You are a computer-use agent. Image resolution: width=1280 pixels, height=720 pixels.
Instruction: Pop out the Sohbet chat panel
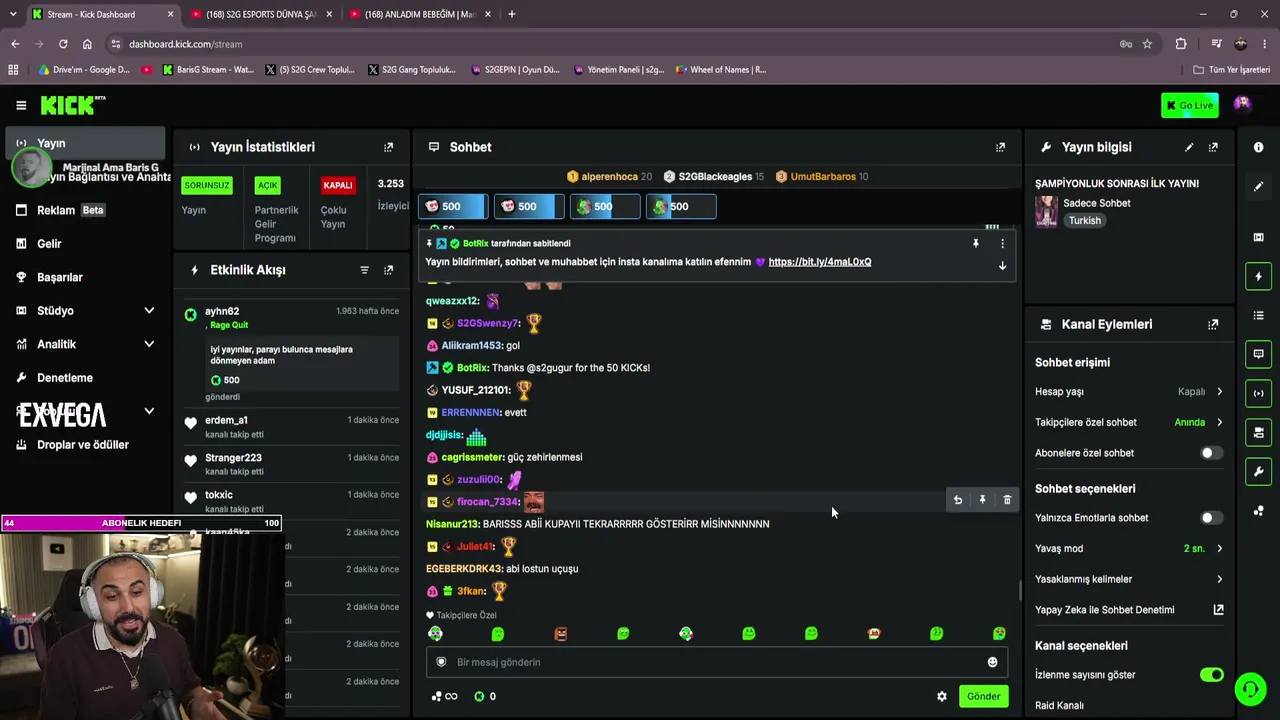[1000, 147]
